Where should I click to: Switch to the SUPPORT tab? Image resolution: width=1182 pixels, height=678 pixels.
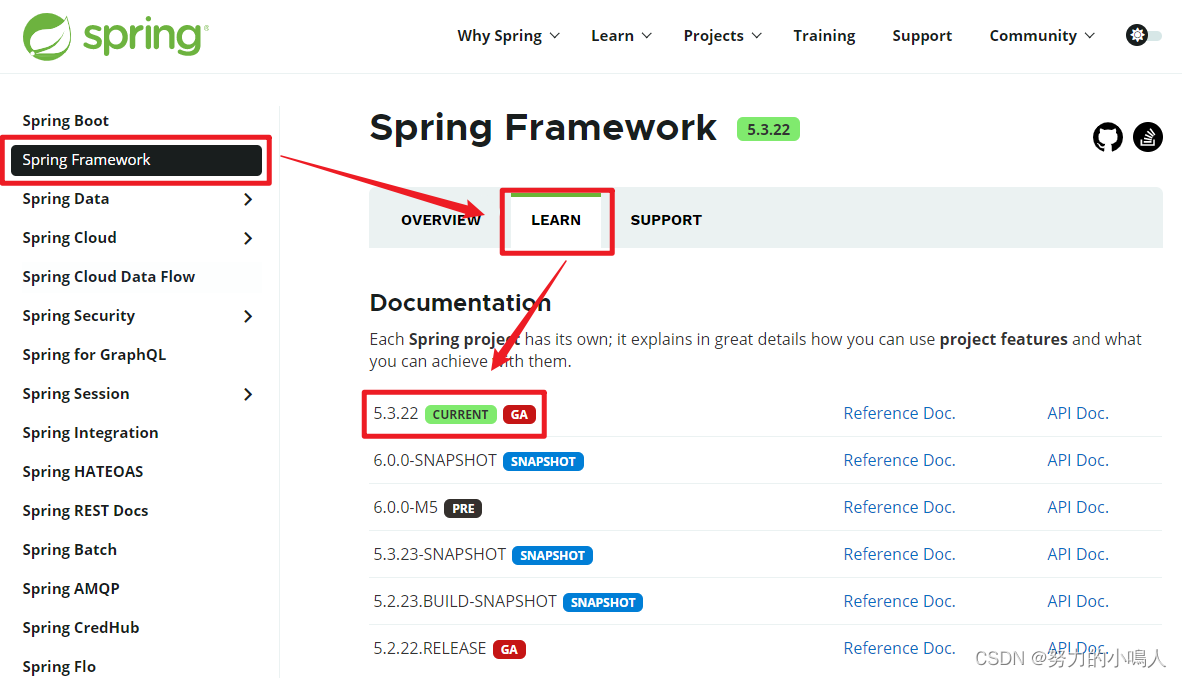pos(666,220)
